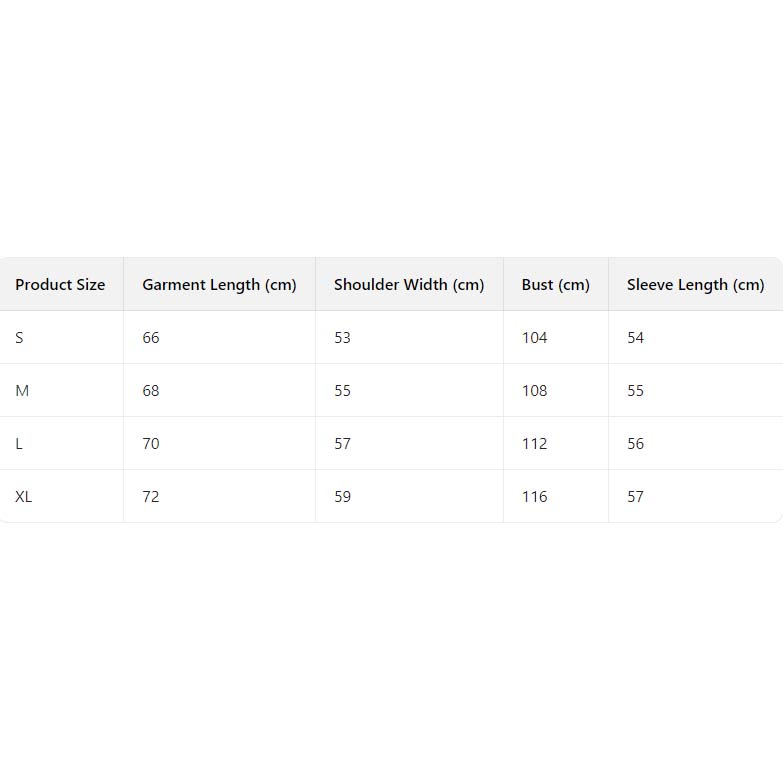783x783 pixels.
Task: Click the size S row label
Action: pyautogui.click(x=19, y=338)
